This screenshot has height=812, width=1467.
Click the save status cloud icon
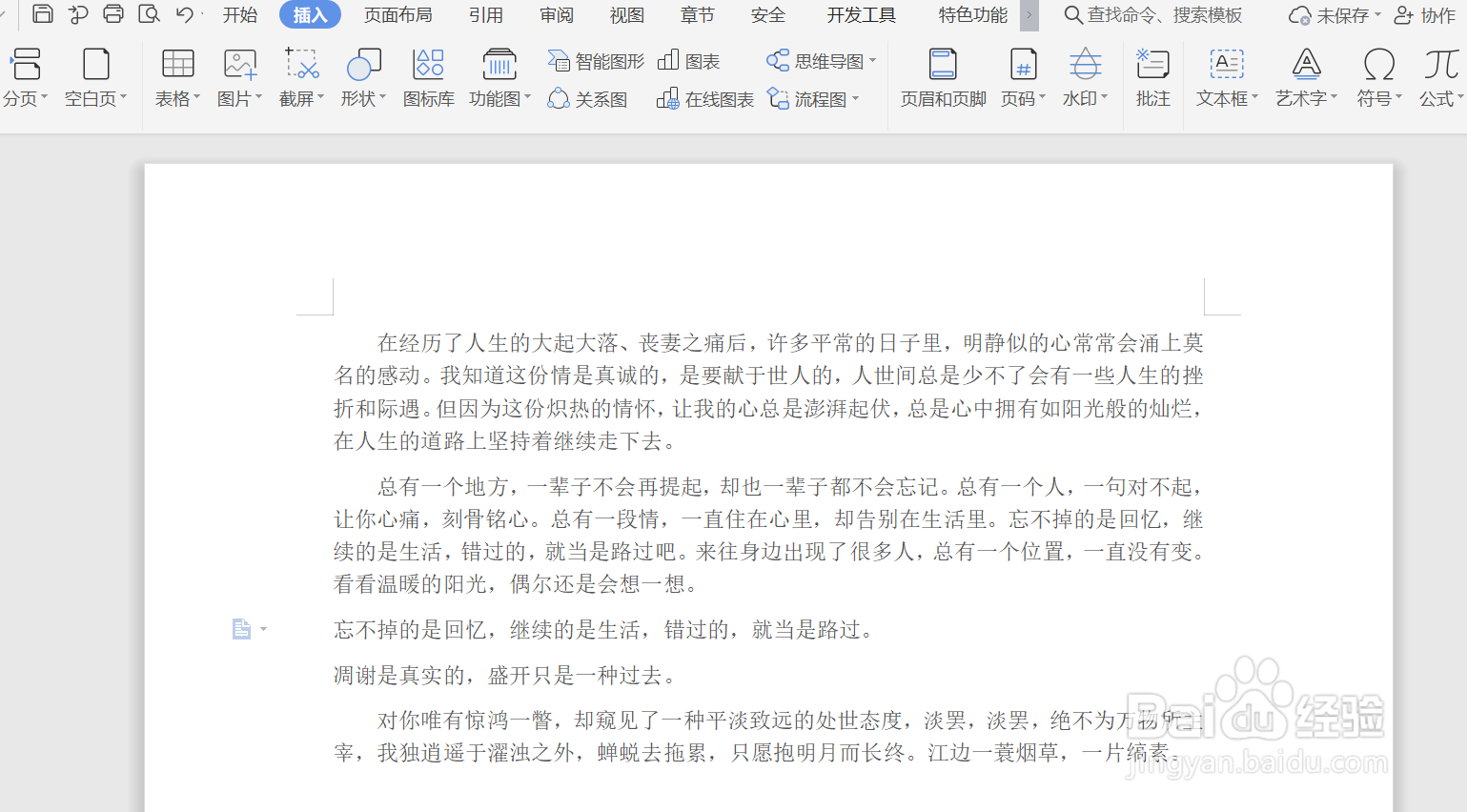click(x=1302, y=15)
